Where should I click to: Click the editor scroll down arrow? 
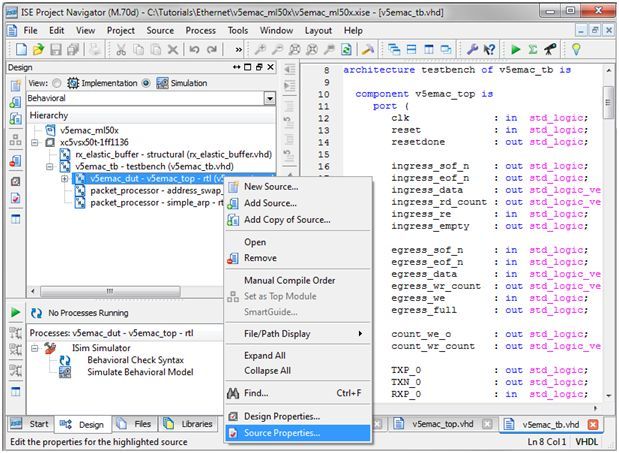coord(608,395)
